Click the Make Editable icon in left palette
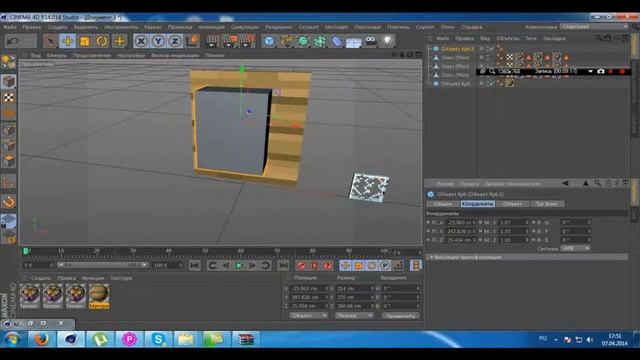Image resolution: width=640 pixels, height=360 pixels. tap(8, 62)
